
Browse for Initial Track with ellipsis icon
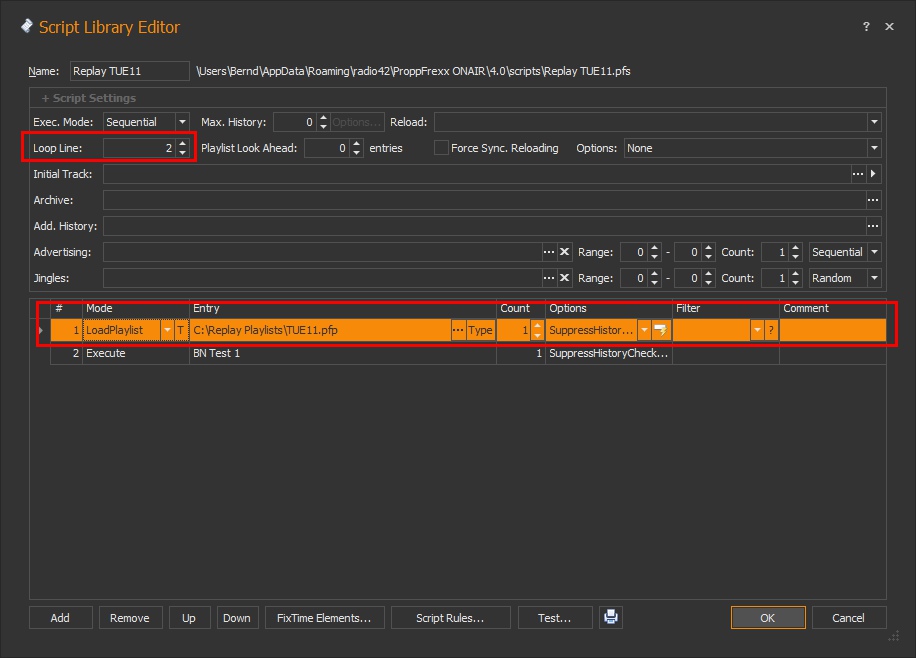click(x=858, y=174)
